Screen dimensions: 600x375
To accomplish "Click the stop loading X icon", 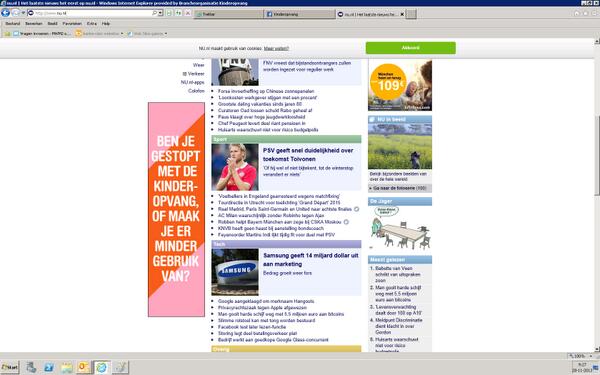I will coord(188,13).
